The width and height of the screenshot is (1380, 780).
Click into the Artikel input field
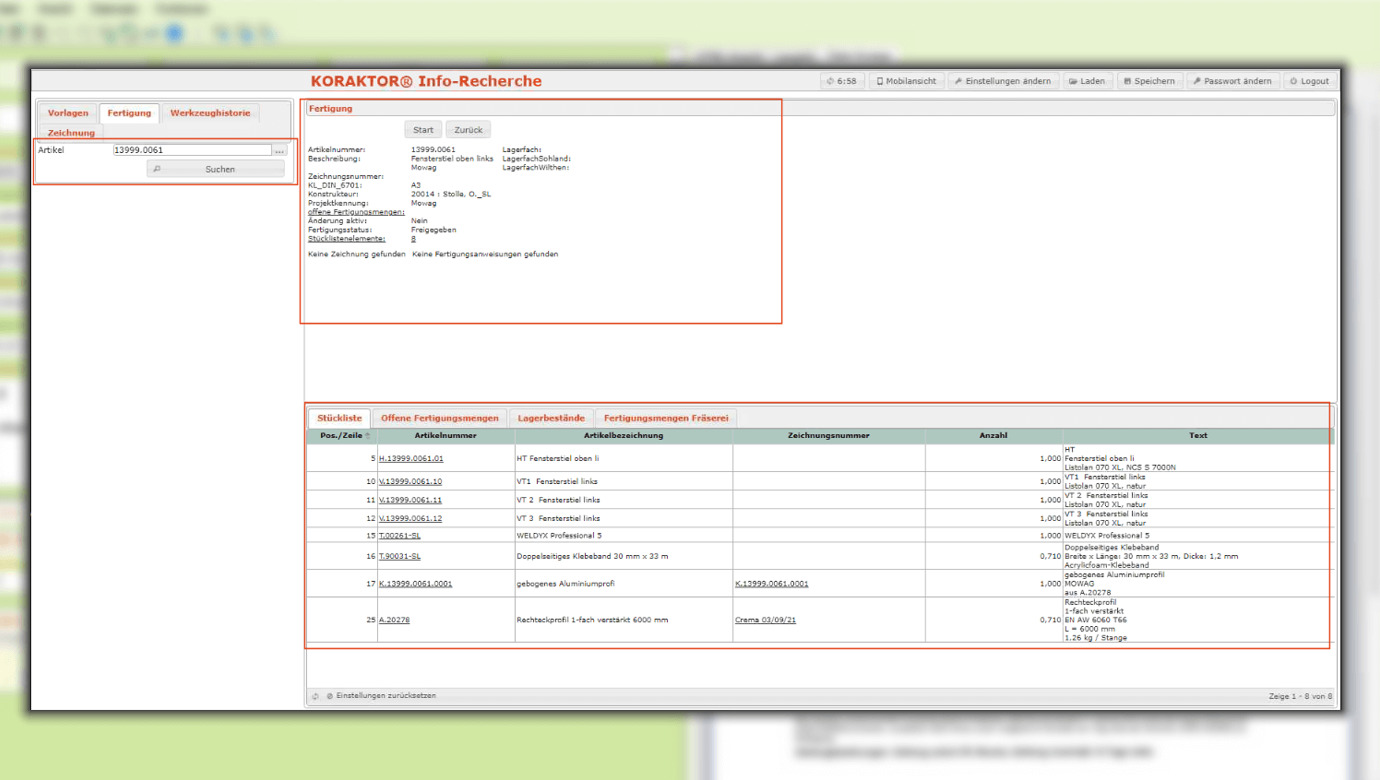pyautogui.click(x=191, y=151)
